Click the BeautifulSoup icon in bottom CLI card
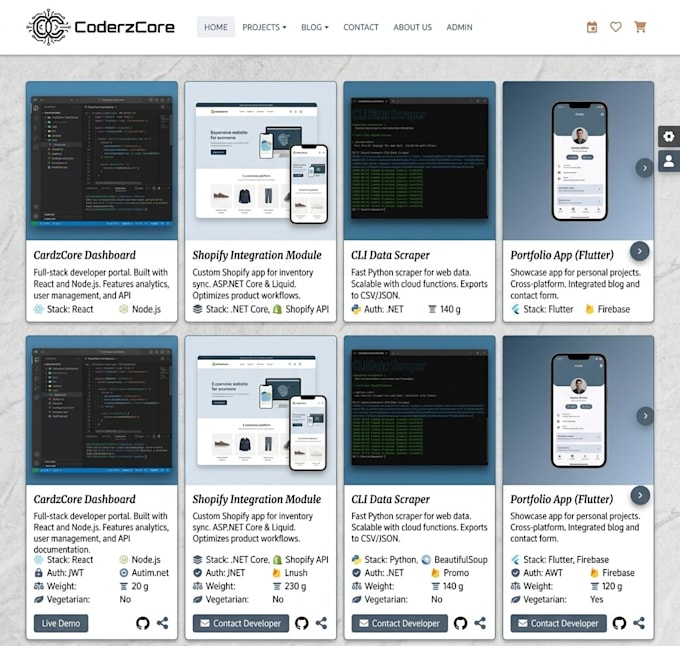This screenshot has height=646, width=680. (426, 560)
